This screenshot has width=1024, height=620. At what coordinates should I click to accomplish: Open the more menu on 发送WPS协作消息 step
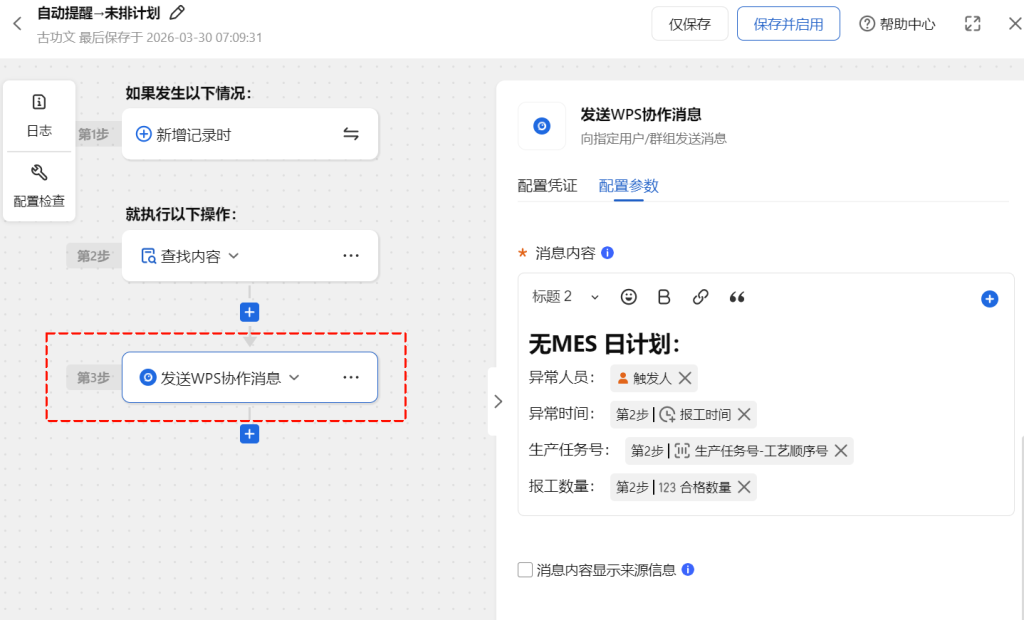(351, 377)
